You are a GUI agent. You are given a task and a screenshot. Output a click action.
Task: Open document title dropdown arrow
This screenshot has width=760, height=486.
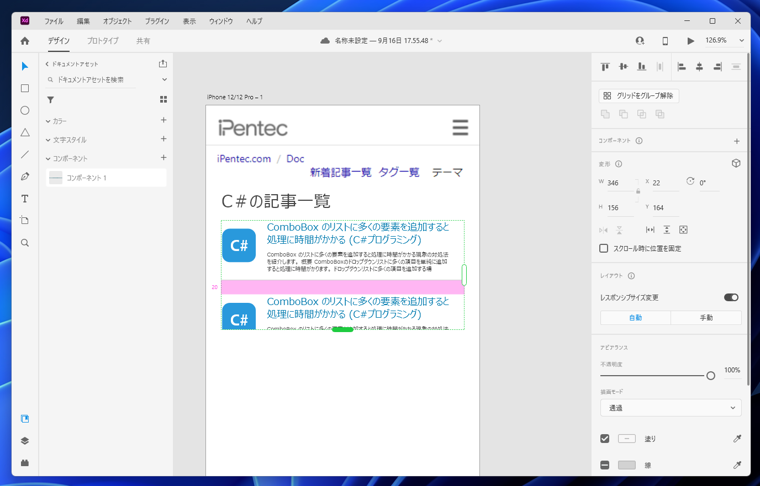coord(440,41)
